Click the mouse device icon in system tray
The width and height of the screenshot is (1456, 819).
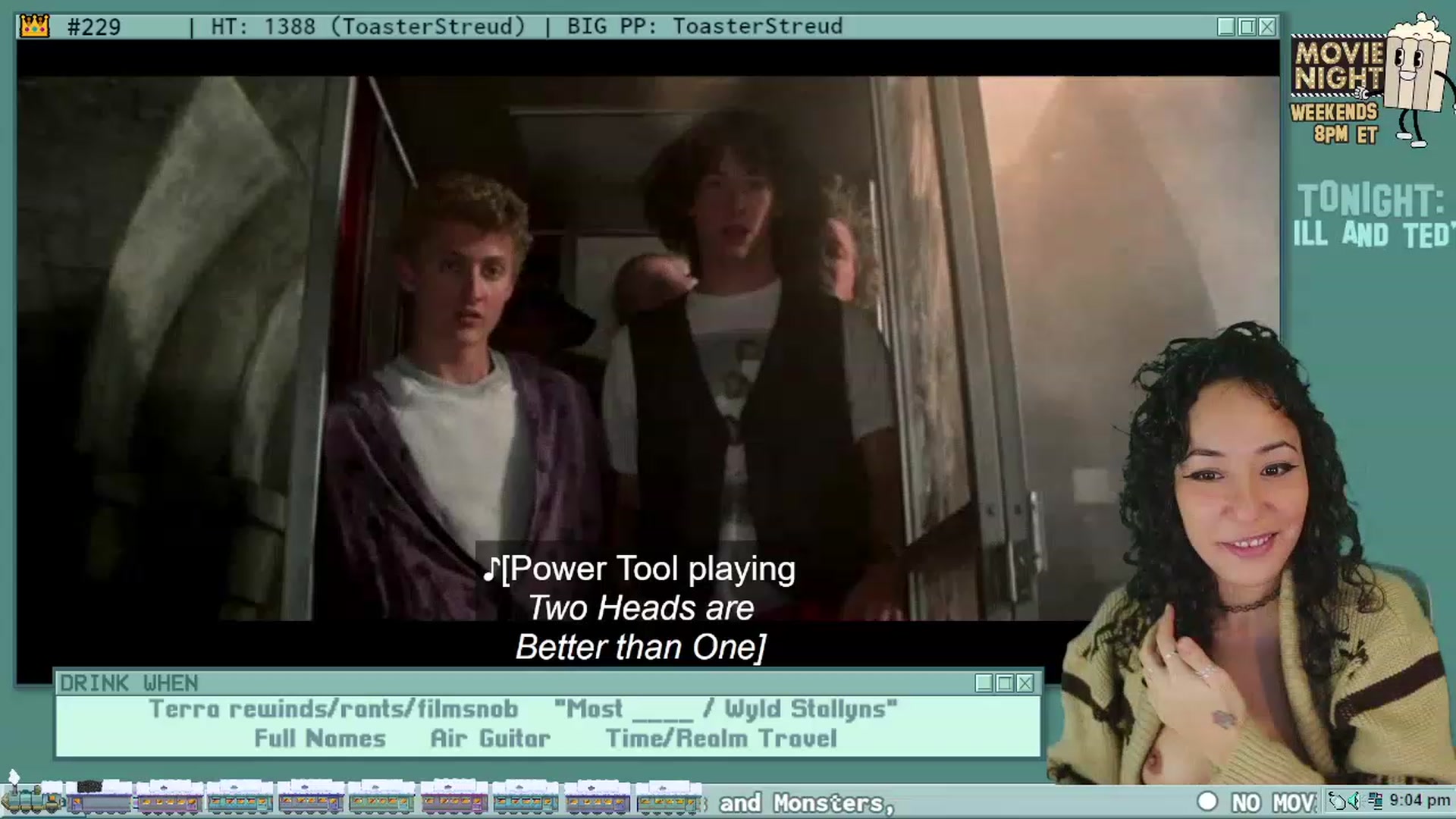pyautogui.click(x=1338, y=801)
